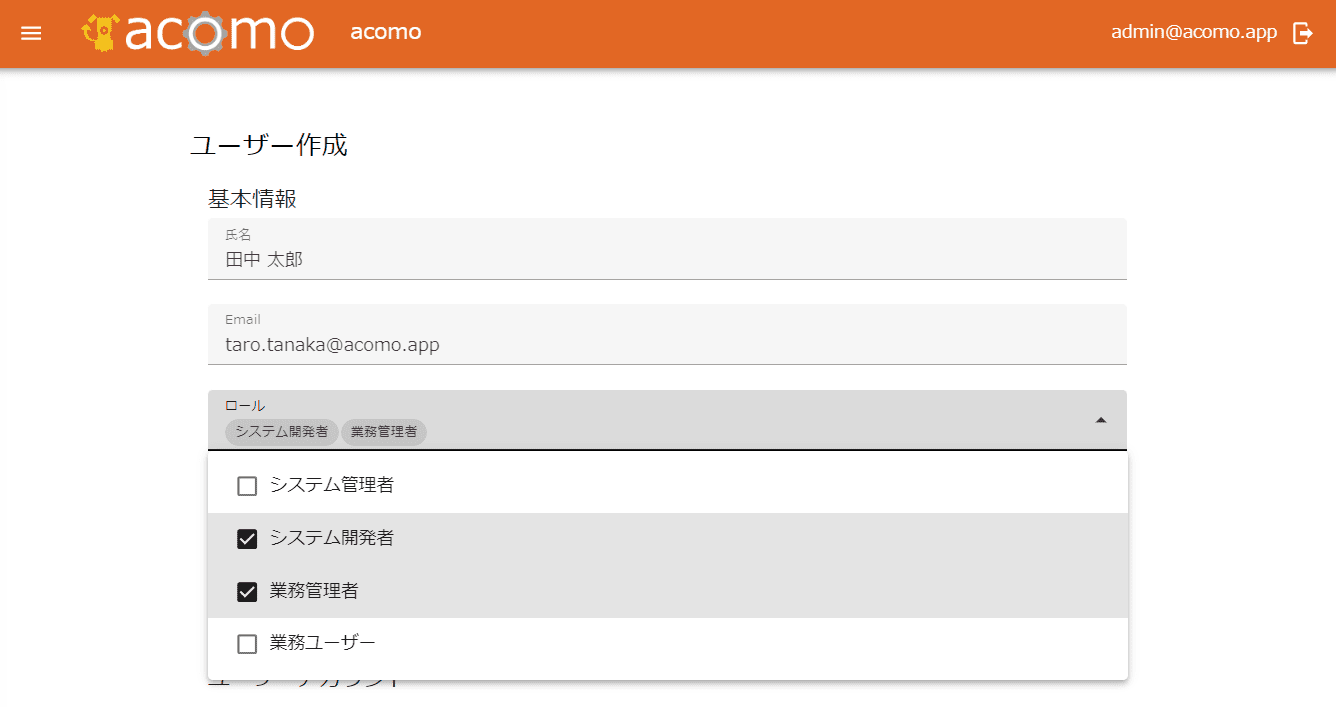The width and height of the screenshot is (1336, 707).
Task: Select the 業務ユーザー option label
Action: (323, 642)
